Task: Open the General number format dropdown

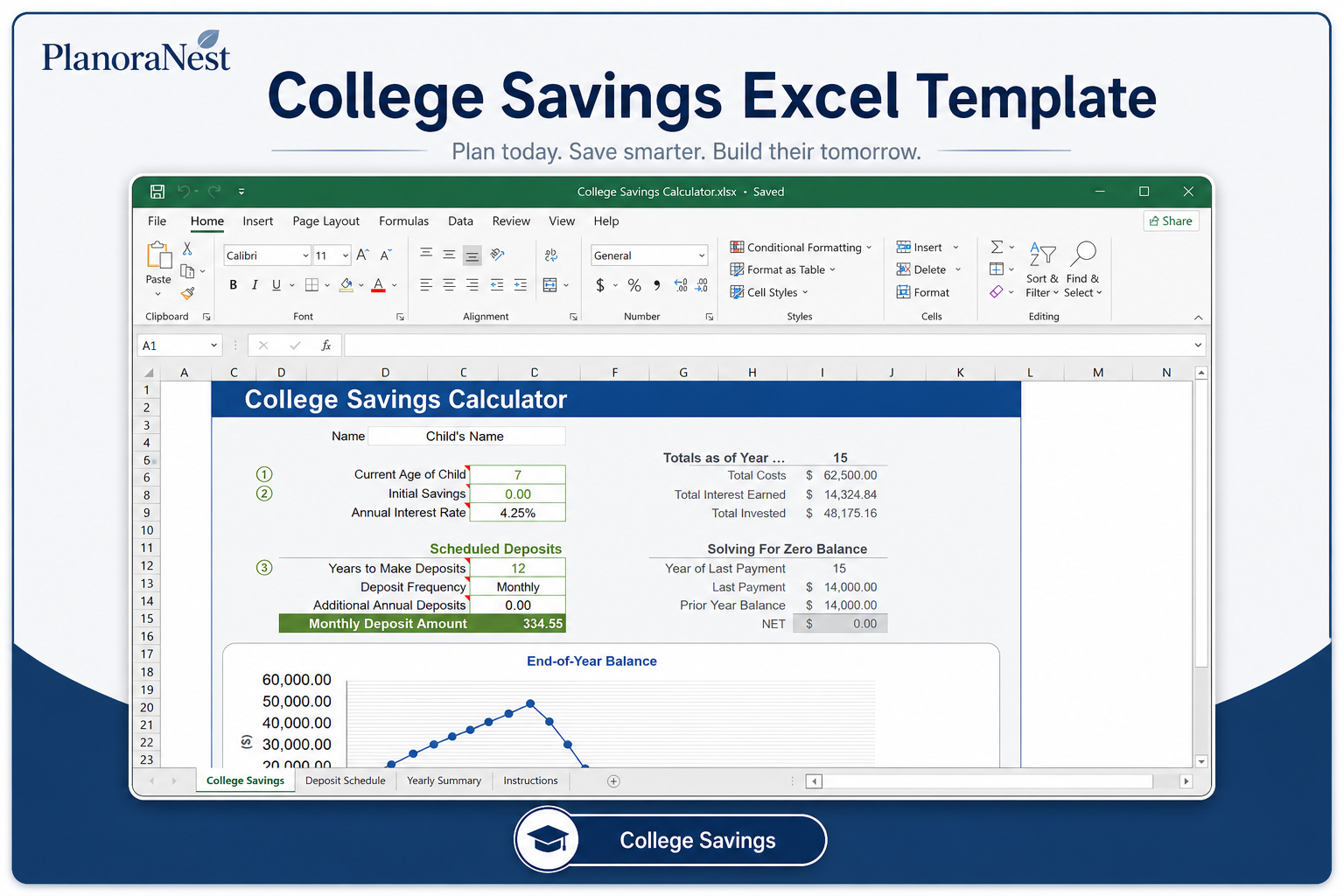Action: [x=702, y=255]
